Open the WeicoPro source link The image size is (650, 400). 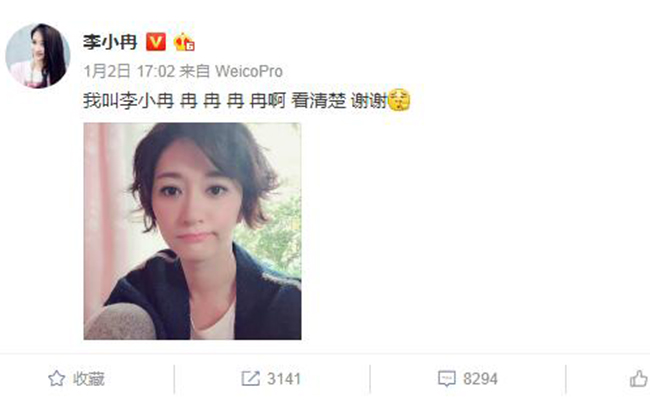click(249, 71)
